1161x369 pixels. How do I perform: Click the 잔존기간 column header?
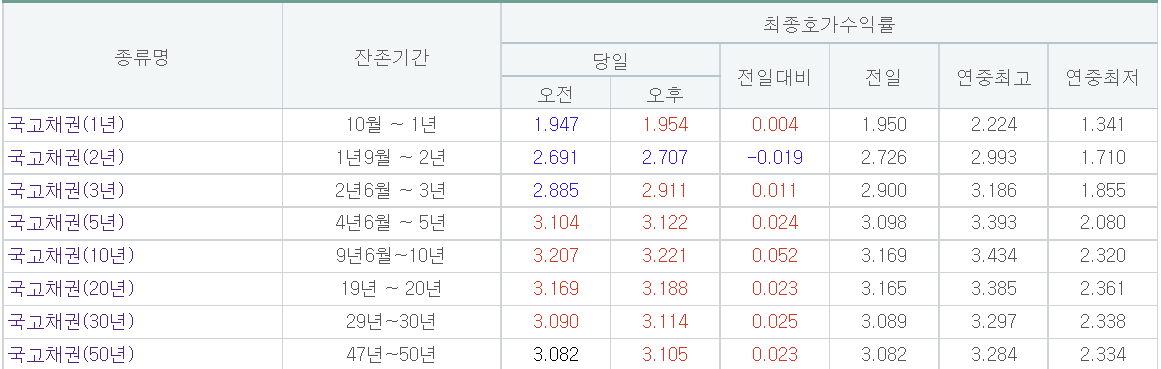391,58
